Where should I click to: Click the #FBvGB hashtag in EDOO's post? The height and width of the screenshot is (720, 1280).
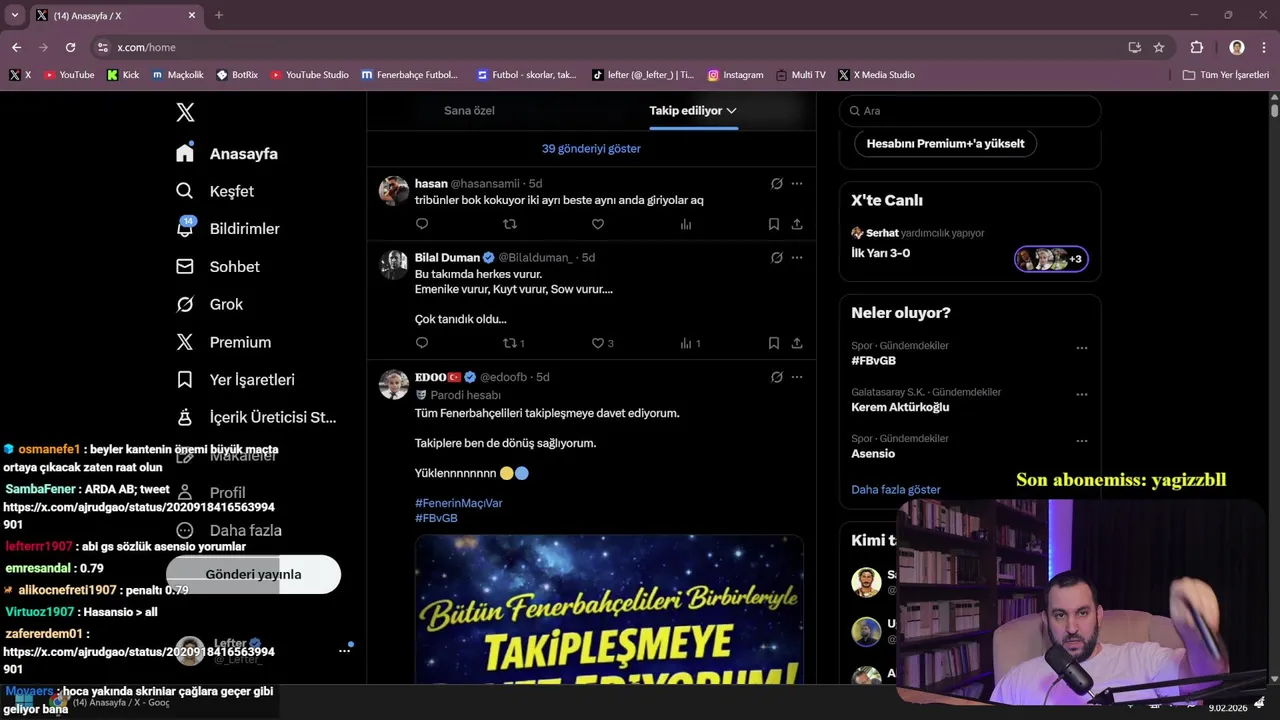pyautogui.click(x=436, y=518)
